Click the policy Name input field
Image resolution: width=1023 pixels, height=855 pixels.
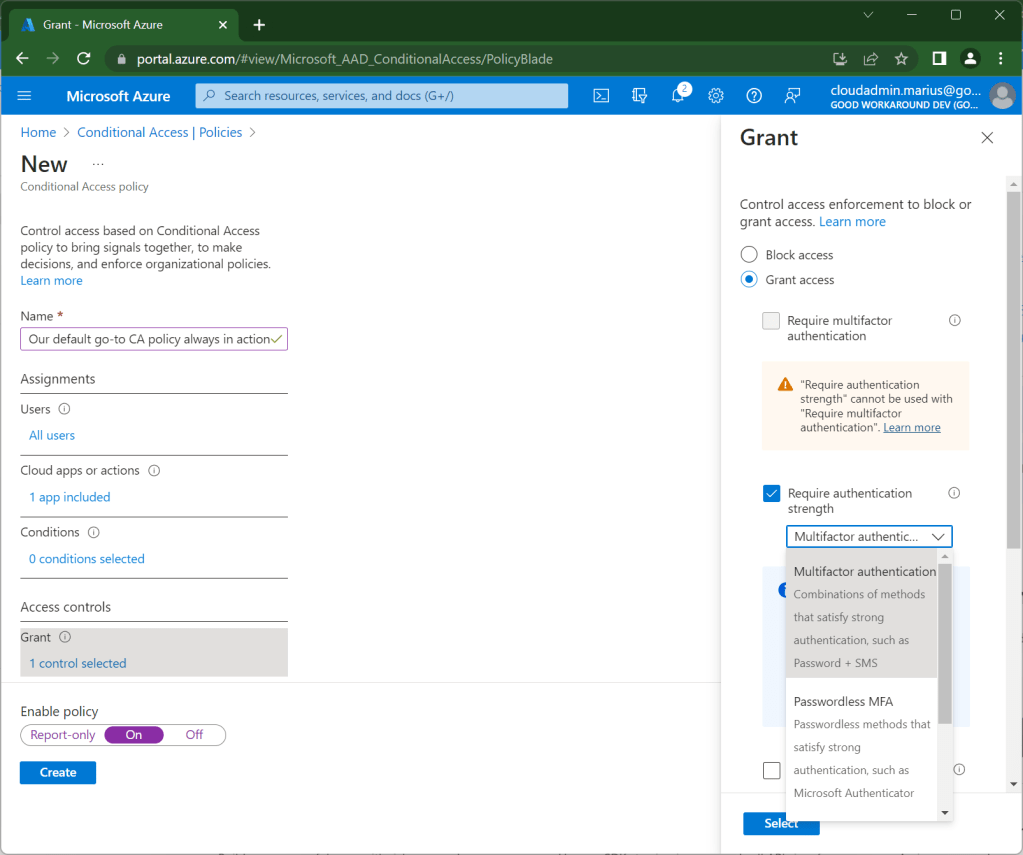tap(148, 339)
